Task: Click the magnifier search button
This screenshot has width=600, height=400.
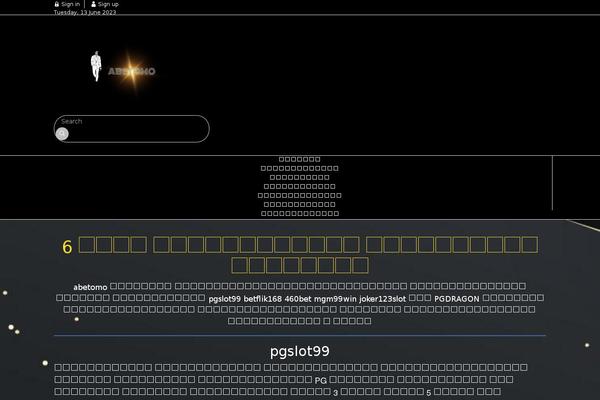Action: (x=62, y=134)
